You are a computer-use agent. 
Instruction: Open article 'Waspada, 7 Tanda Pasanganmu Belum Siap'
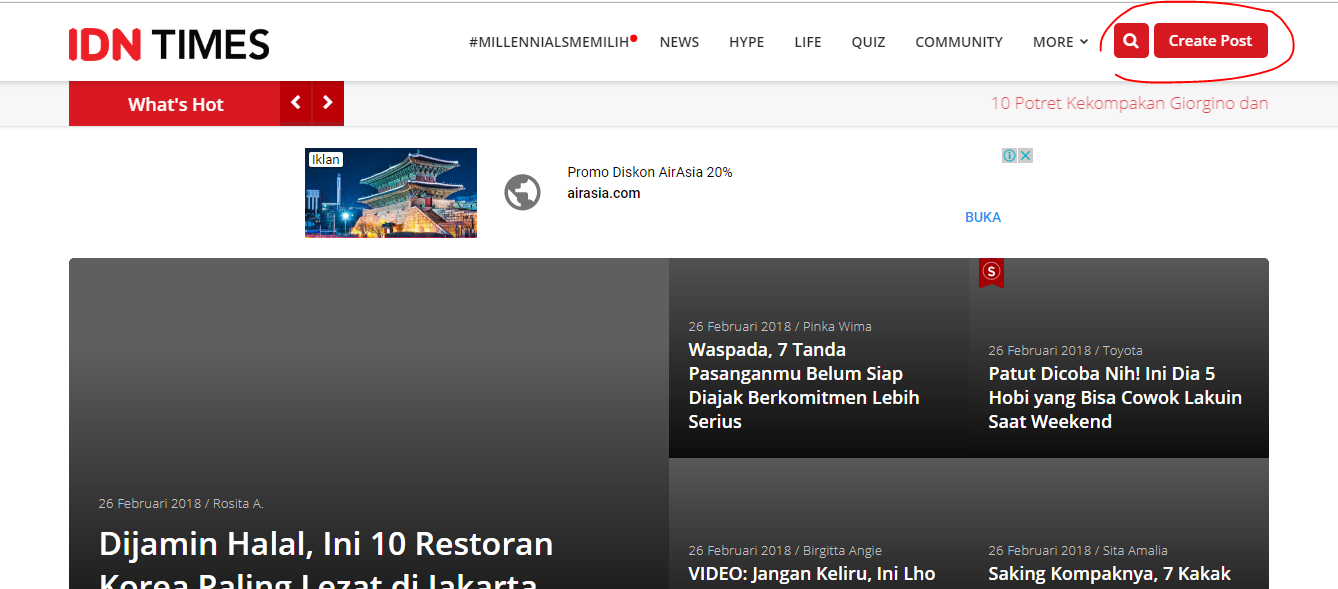pos(804,385)
